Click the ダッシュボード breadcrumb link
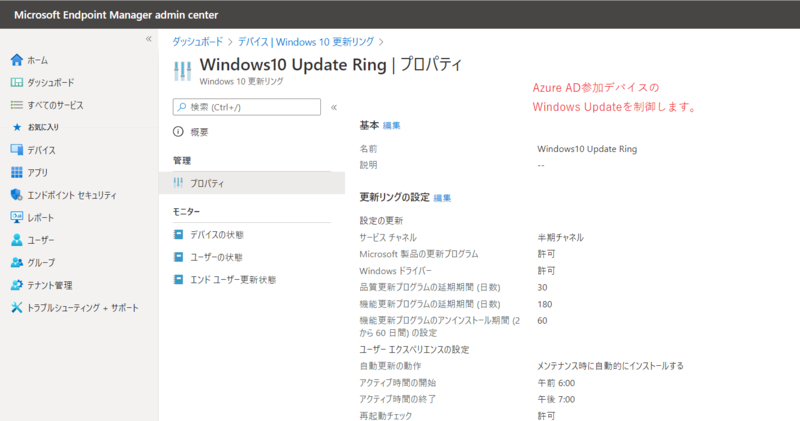This screenshot has height=421, width=800. tap(197, 42)
